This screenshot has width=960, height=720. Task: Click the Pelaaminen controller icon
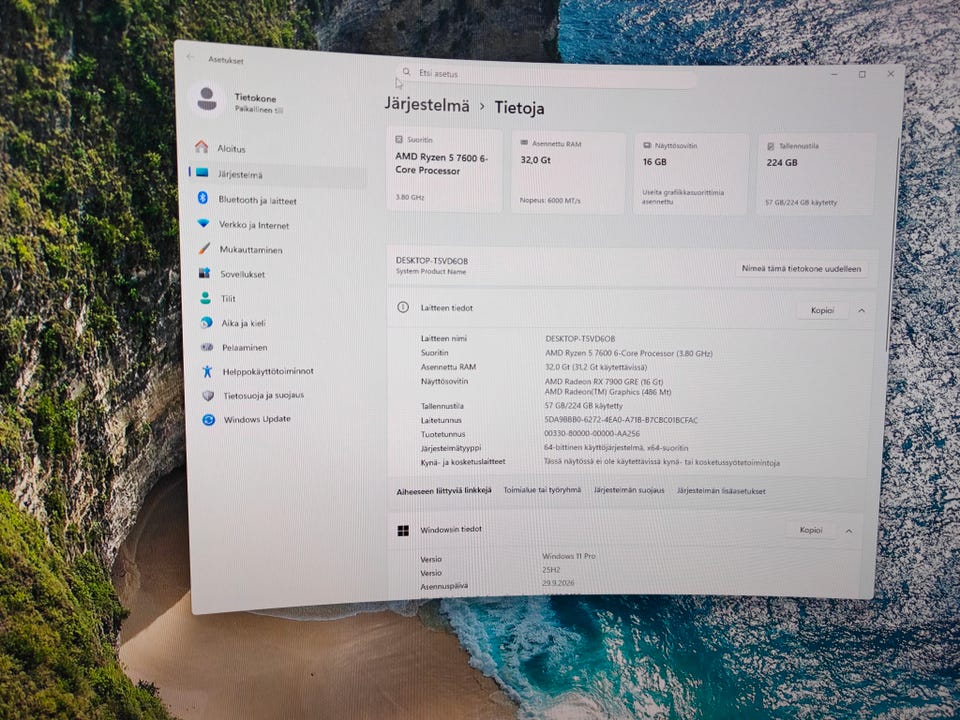pyautogui.click(x=207, y=347)
